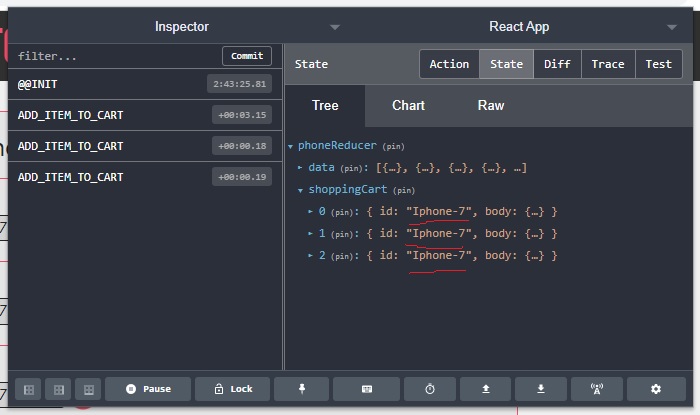
Task: Open settings gear icon
Action: tap(656, 389)
